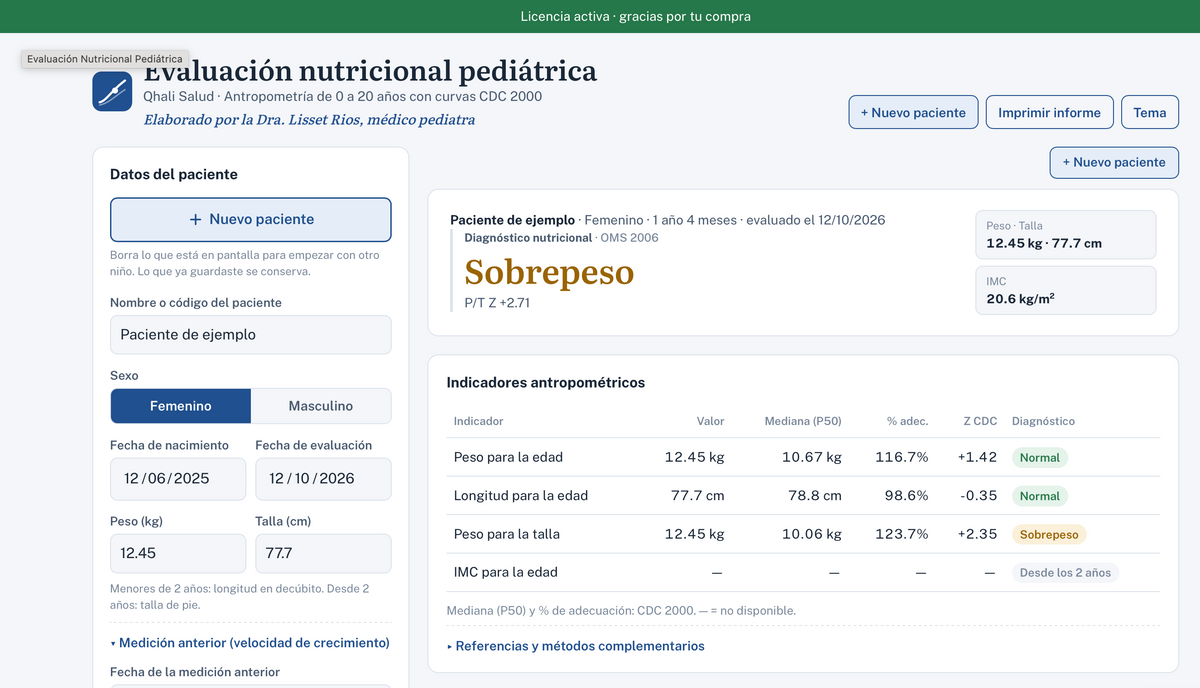Click the Peso para la edad row label
The width and height of the screenshot is (1200, 688).
pyautogui.click(x=508, y=457)
